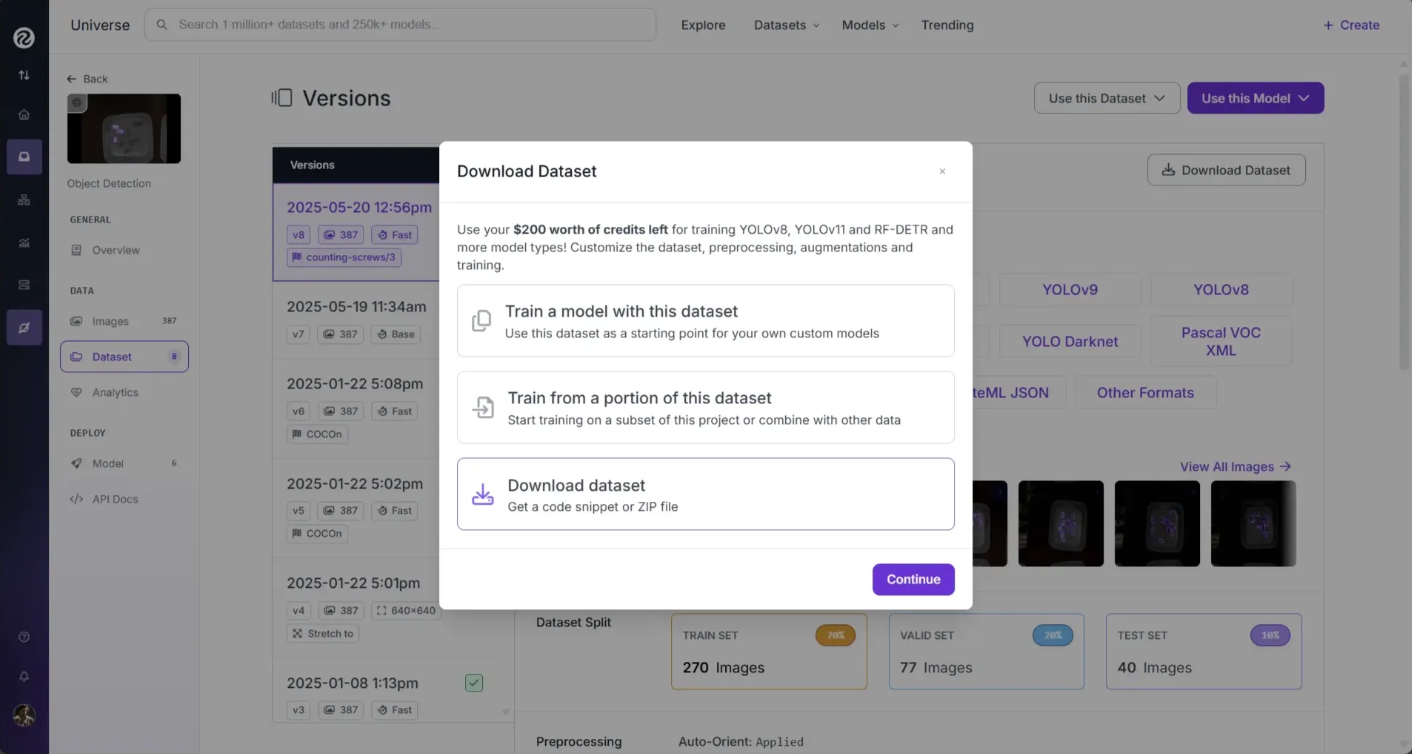This screenshot has height=754, width=1412.
Task: Click the download tray icon in dialog
Action: click(483, 494)
